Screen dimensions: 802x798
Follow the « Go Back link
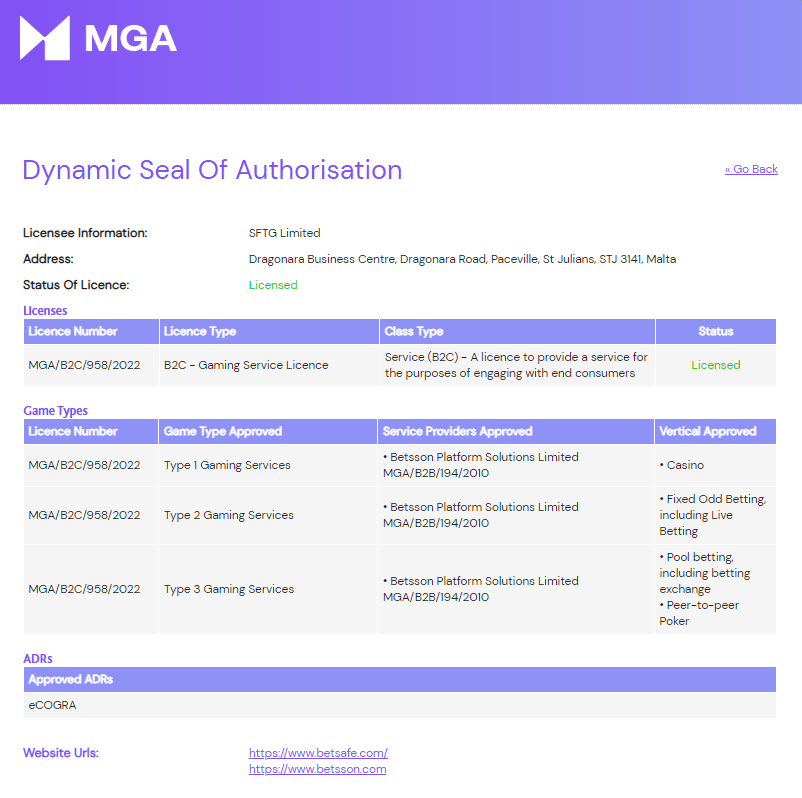tap(751, 169)
